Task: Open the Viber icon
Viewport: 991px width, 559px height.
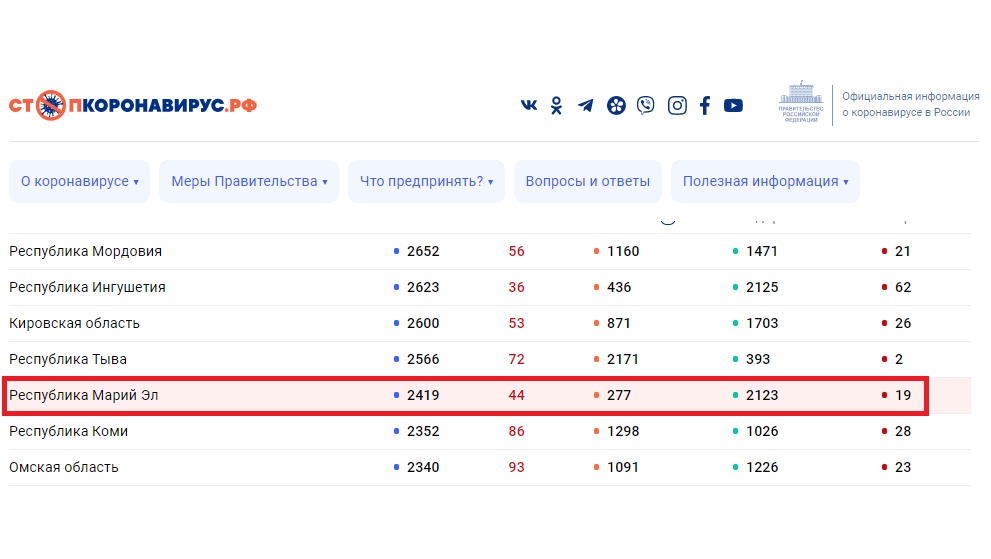Action: (x=646, y=105)
